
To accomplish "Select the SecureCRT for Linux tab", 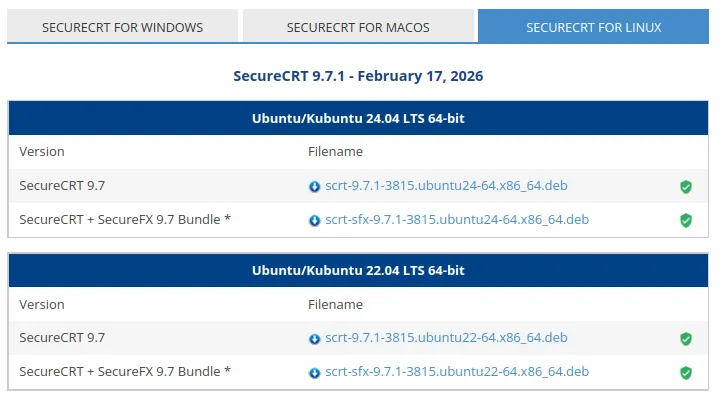I will (594, 27).
